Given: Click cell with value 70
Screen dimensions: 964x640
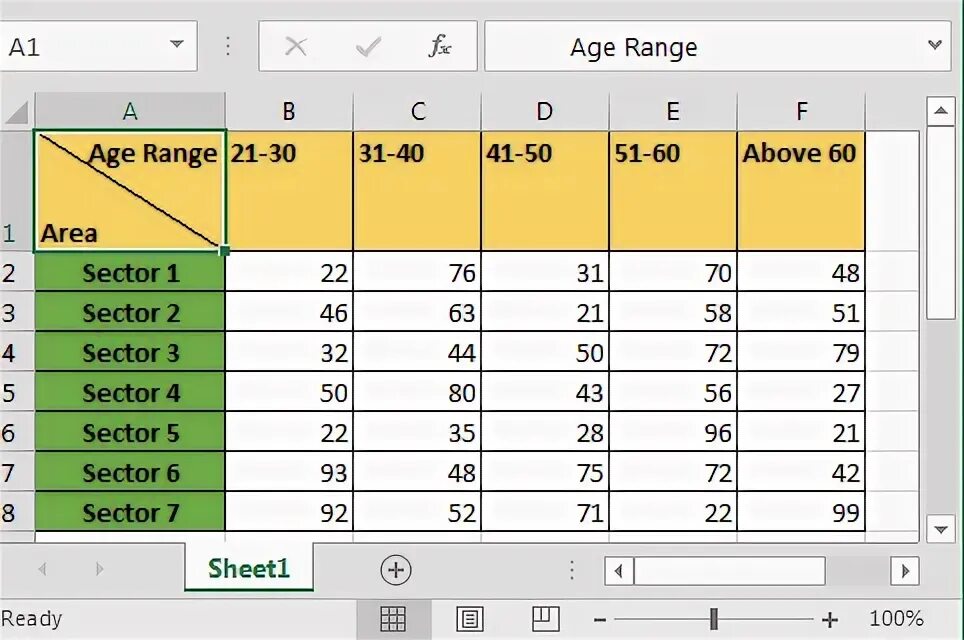Looking at the screenshot, I should click(x=673, y=272).
